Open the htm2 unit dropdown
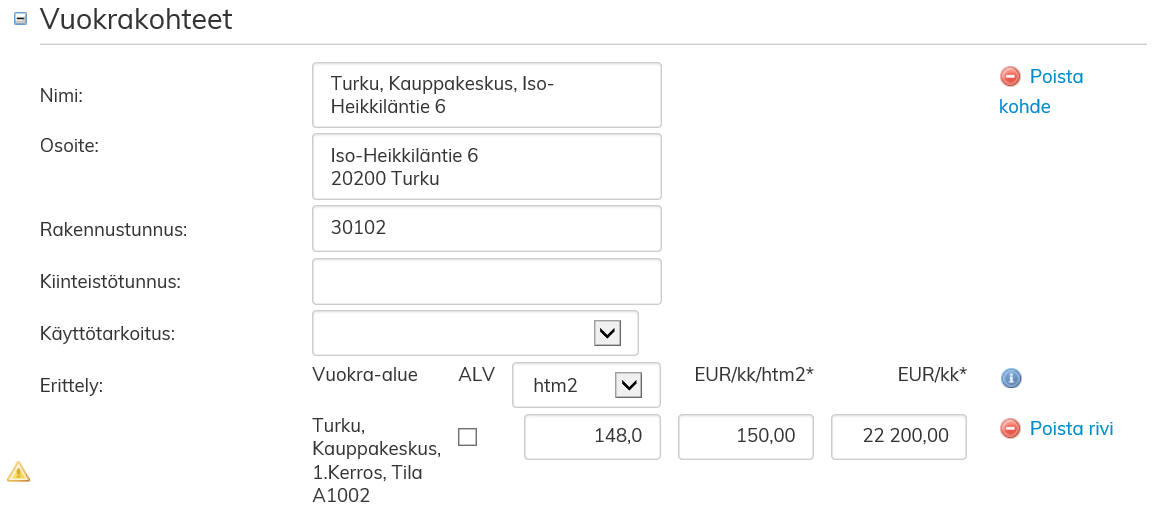This screenshot has height=512, width=1157. 628,384
